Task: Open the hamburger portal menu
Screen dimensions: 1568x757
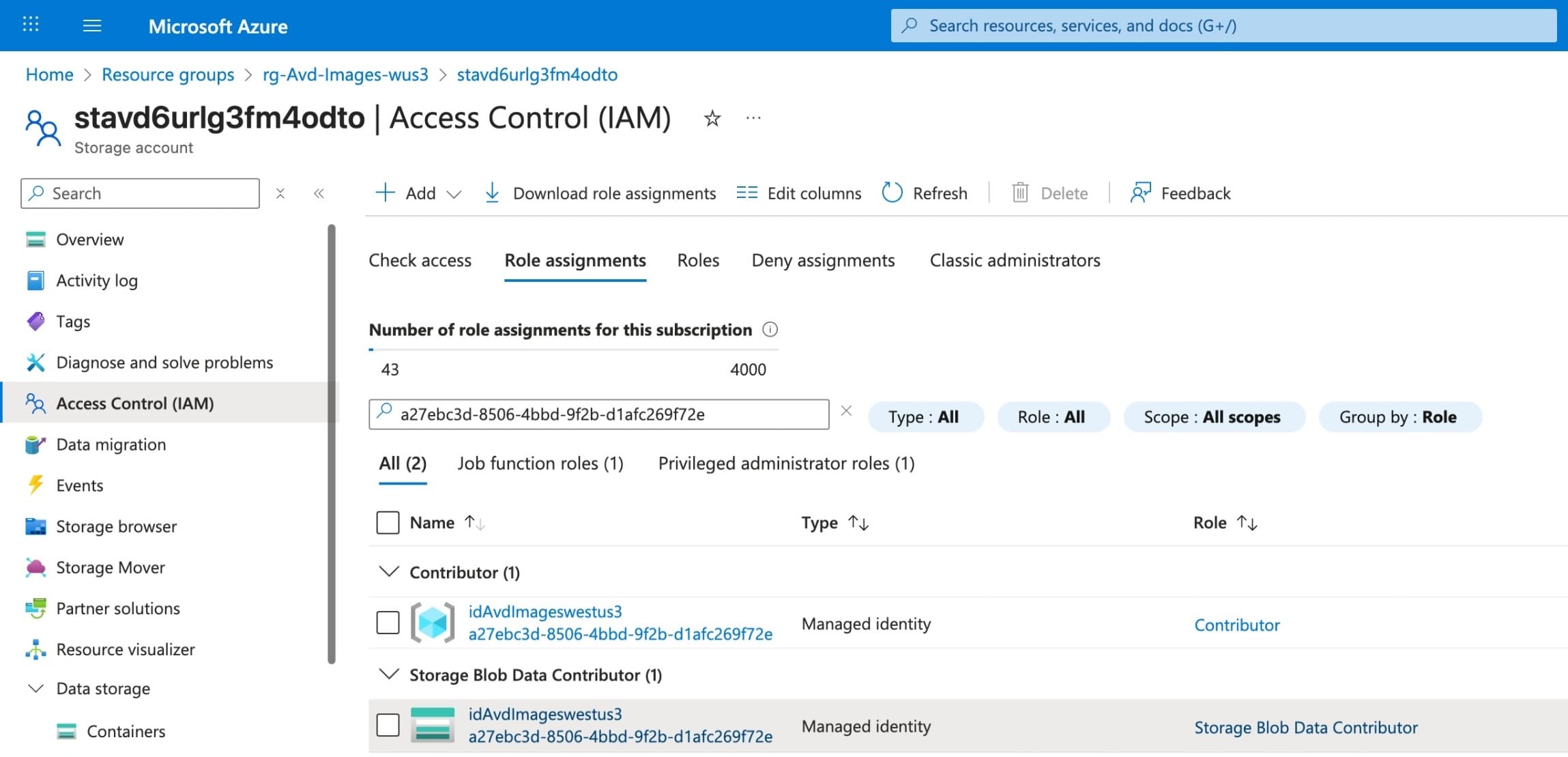Action: 92,26
